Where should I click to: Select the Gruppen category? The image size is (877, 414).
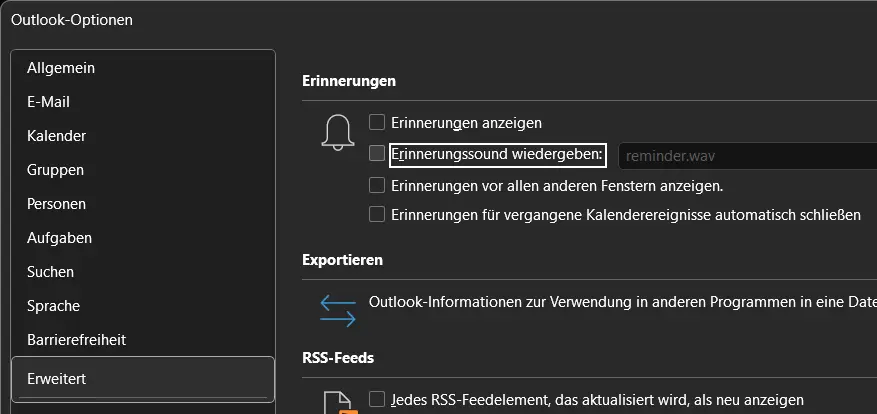(55, 170)
